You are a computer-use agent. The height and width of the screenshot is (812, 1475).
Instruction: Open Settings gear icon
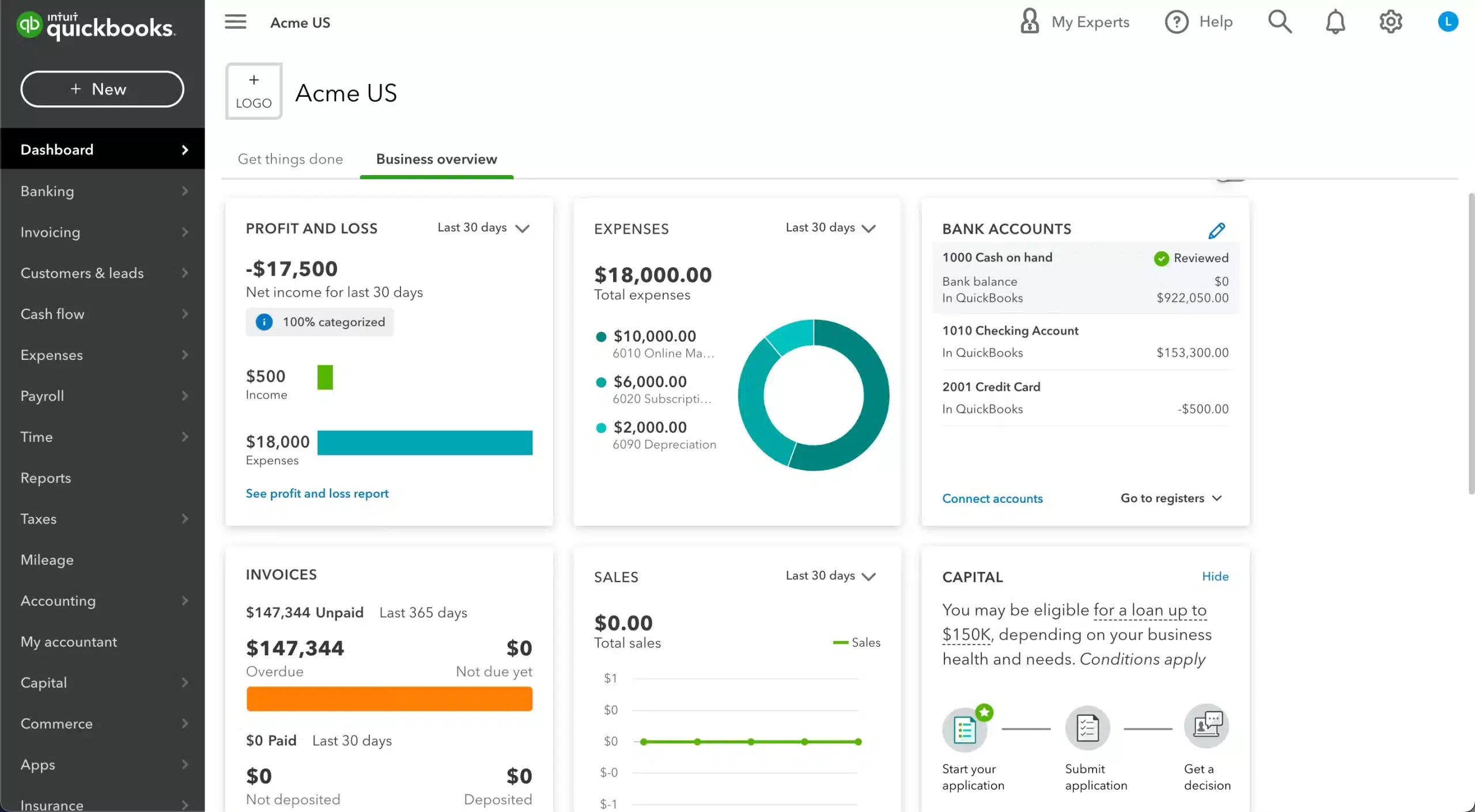point(1391,21)
